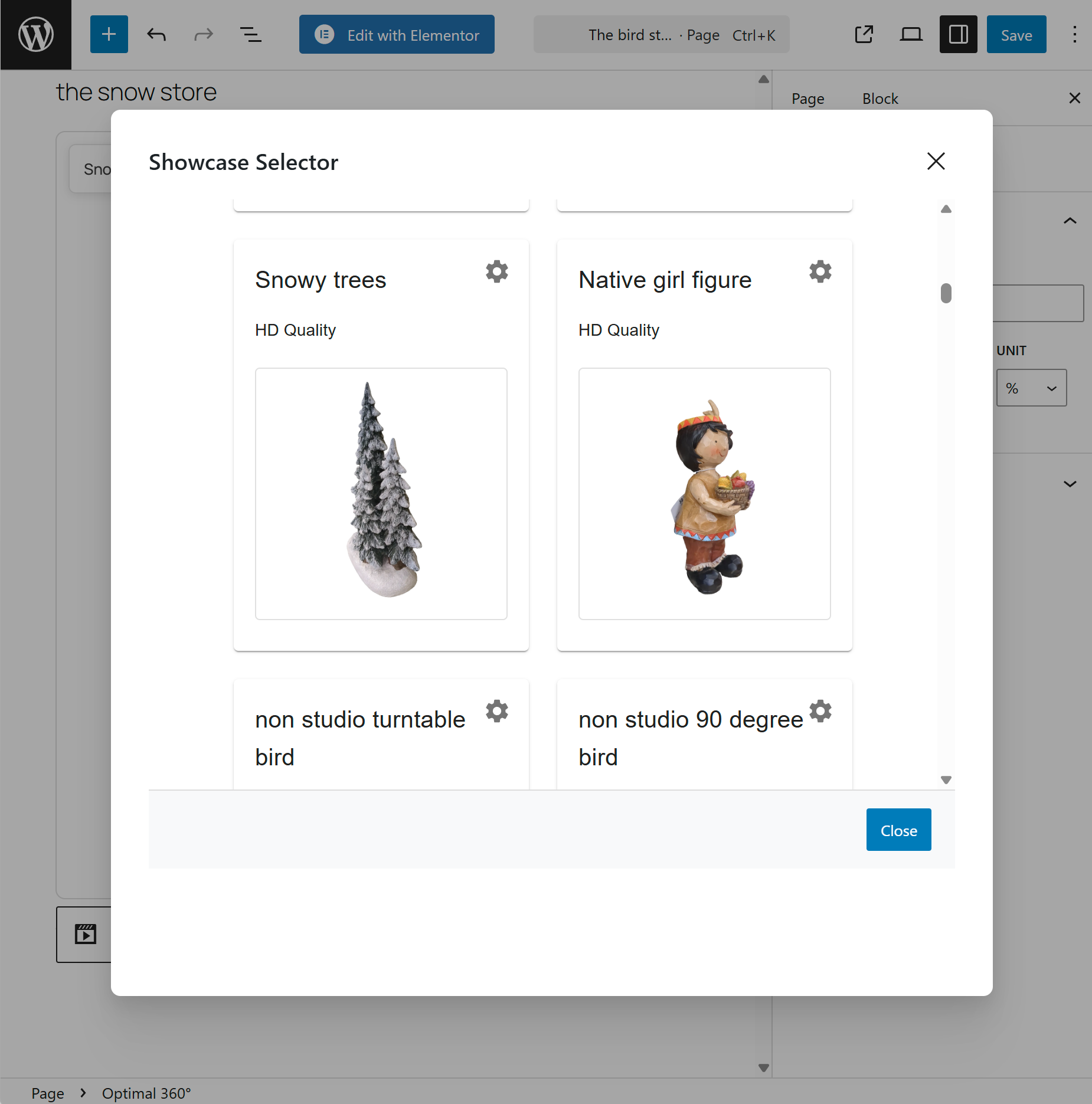Click the Showcase Selector heading

pyautogui.click(x=243, y=162)
